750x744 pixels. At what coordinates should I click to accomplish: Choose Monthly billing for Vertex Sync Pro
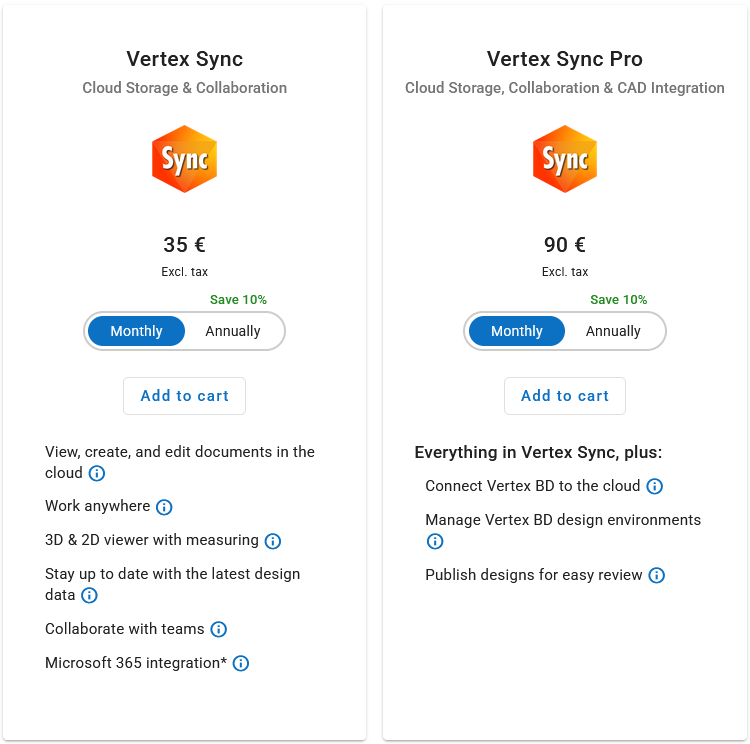[x=517, y=331]
